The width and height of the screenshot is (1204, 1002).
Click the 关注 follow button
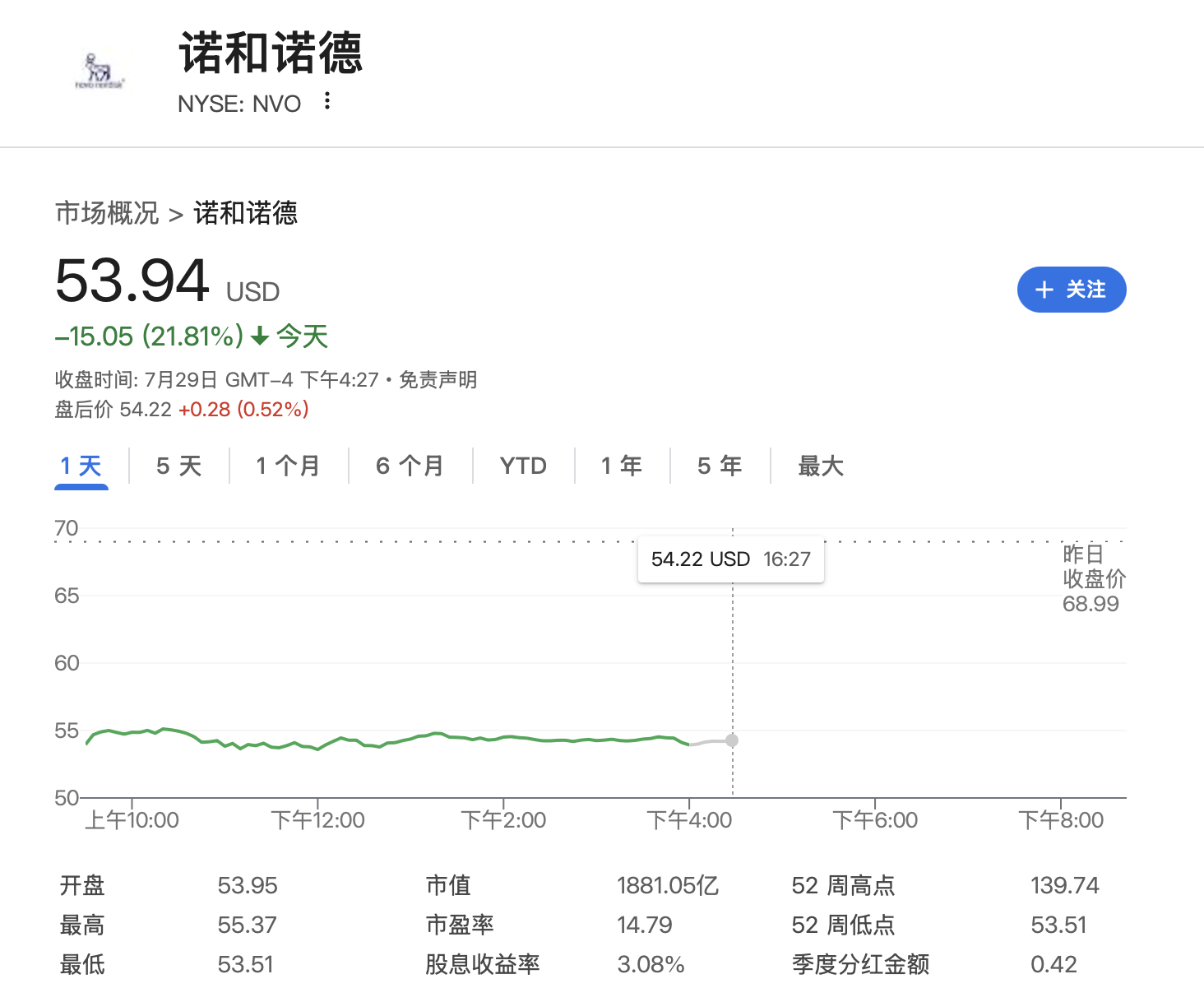[1071, 290]
